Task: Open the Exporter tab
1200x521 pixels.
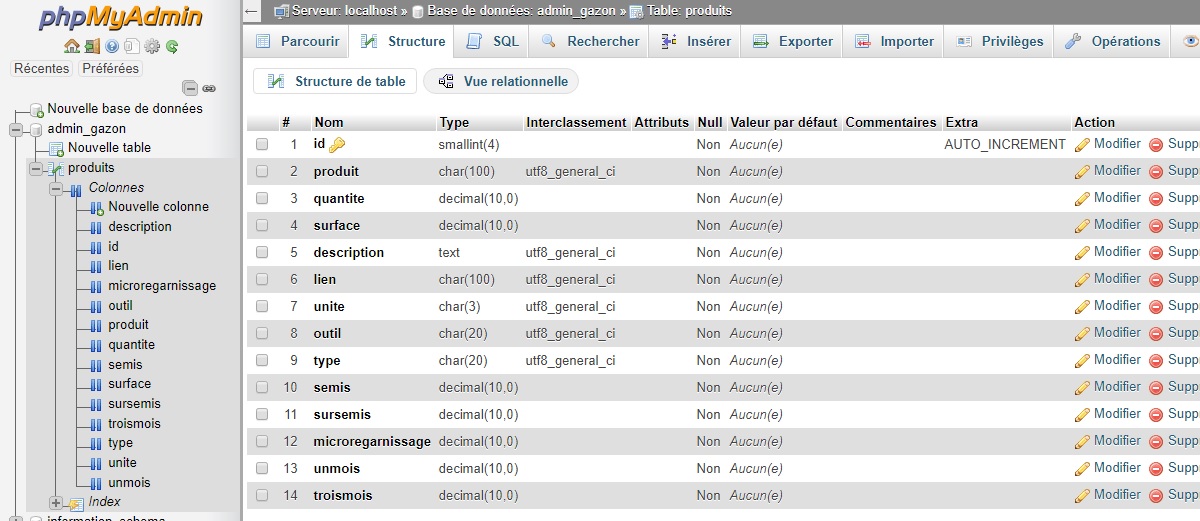Action: point(792,41)
